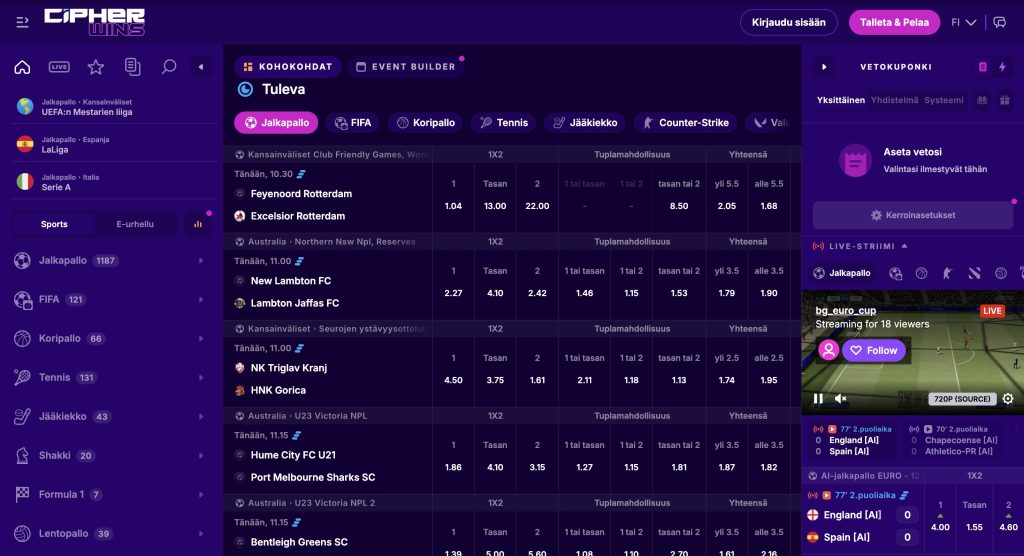The width and height of the screenshot is (1024, 556).
Task: Pause the bg_euro_cup live stream
Action: click(x=818, y=399)
